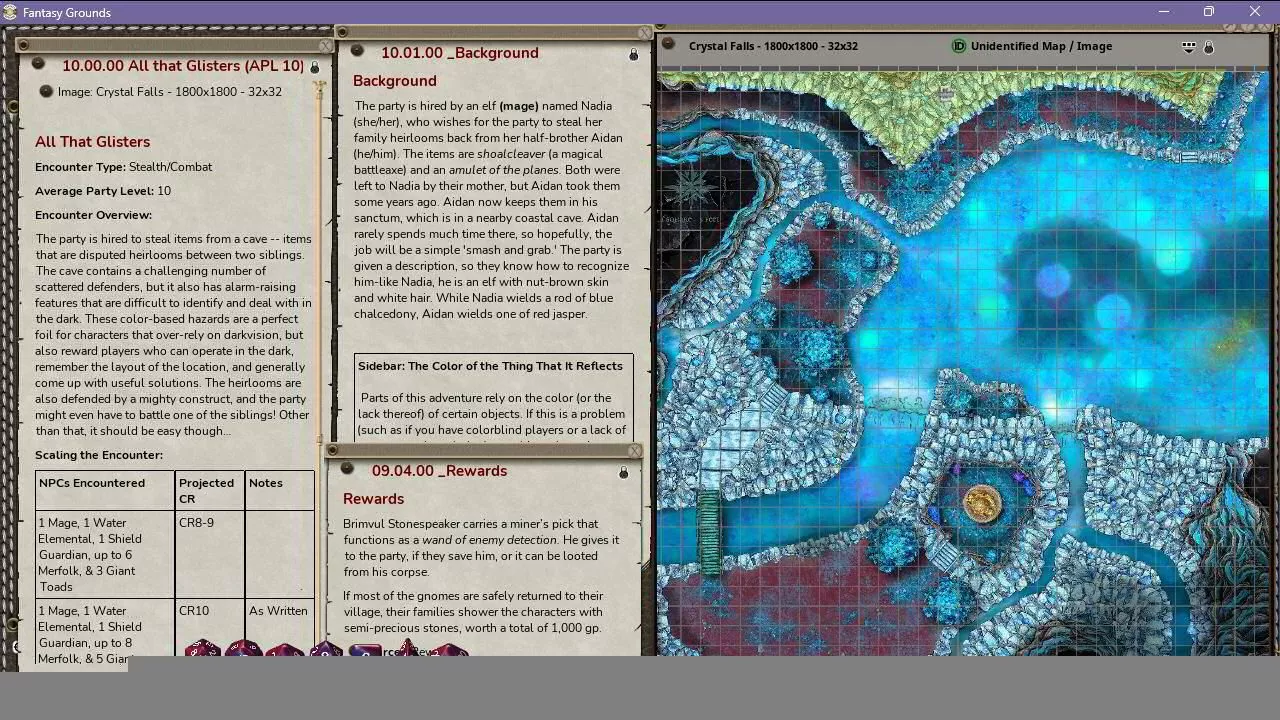
Task: Open the map toolbar dropdown icon
Action: click(x=1189, y=46)
